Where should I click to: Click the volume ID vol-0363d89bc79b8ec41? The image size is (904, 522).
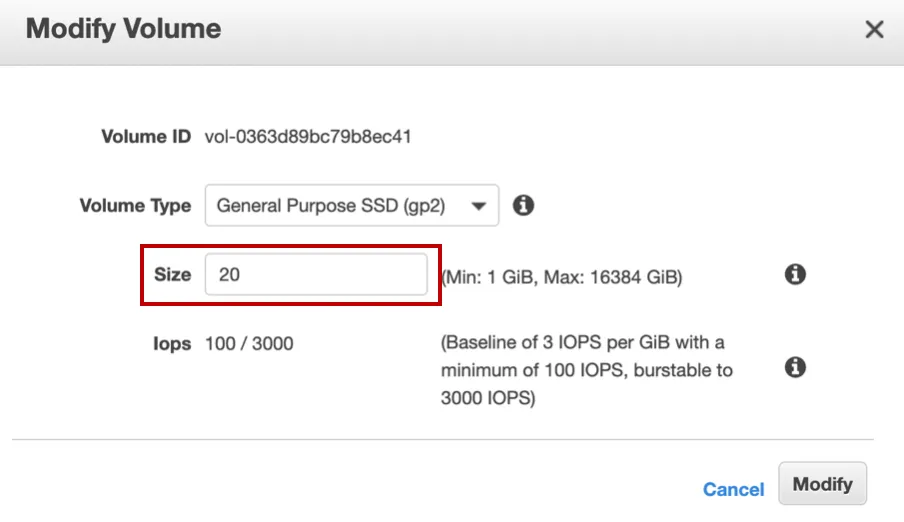pos(308,136)
